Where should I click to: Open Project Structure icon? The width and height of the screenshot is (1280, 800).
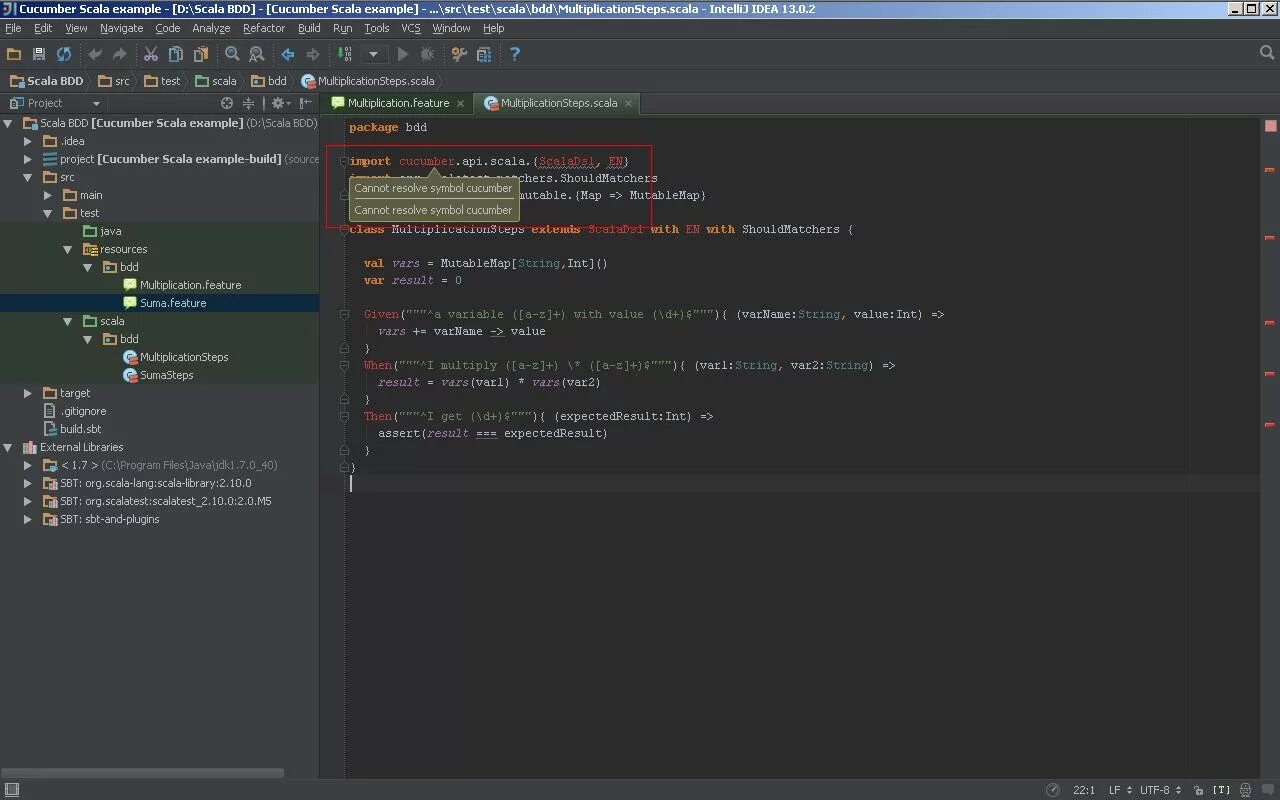[x=484, y=54]
